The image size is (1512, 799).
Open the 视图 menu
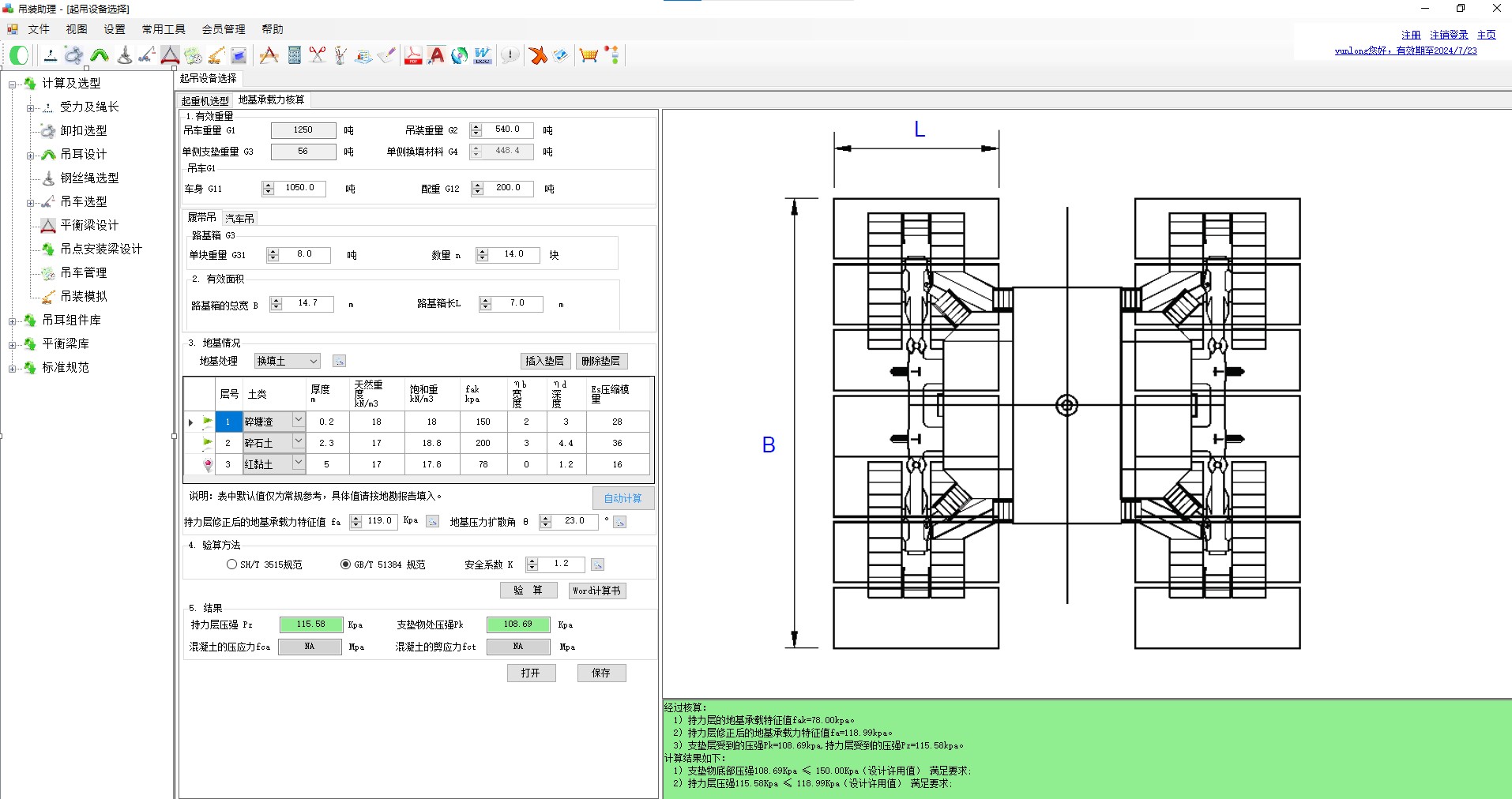[x=77, y=29]
